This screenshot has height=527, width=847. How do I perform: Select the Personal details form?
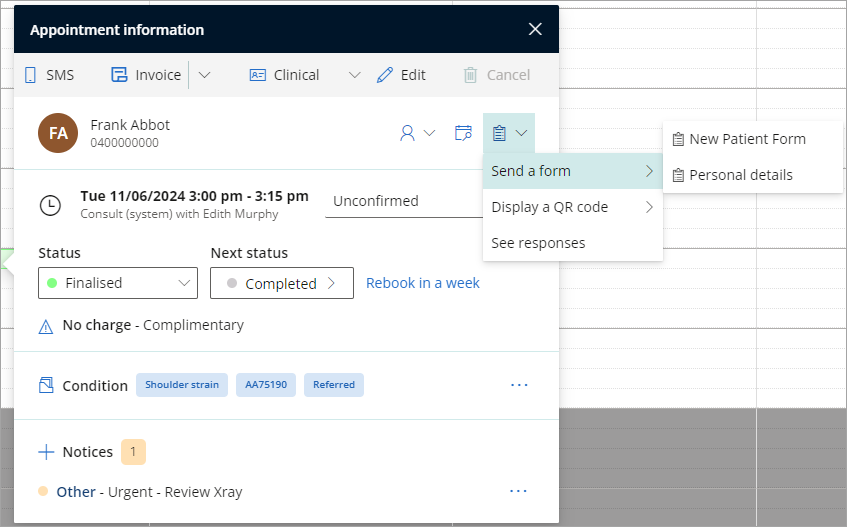(752, 175)
